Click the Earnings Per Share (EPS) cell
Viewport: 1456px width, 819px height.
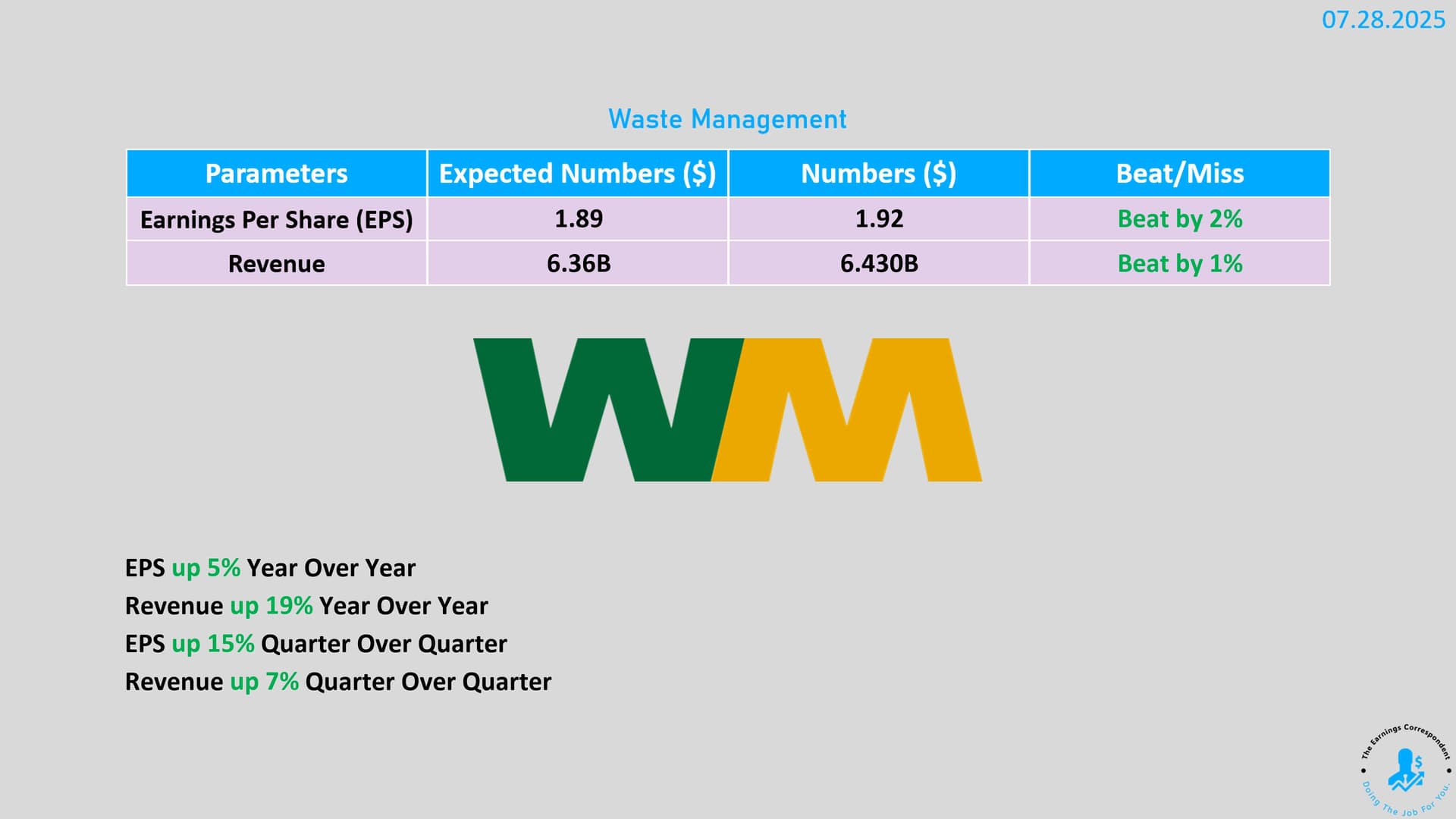tap(276, 219)
